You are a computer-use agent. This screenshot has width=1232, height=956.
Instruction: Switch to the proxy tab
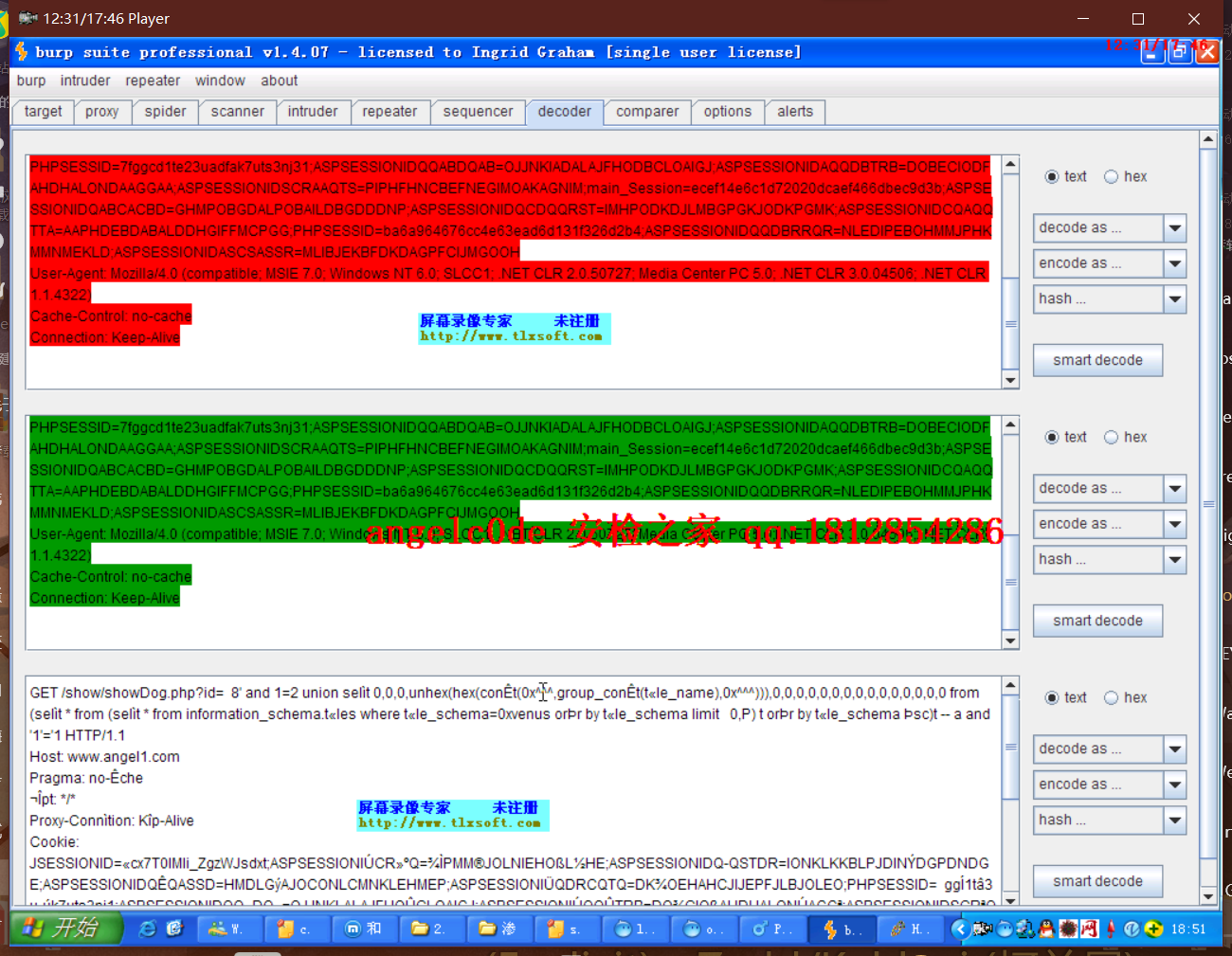pyautogui.click(x=102, y=112)
